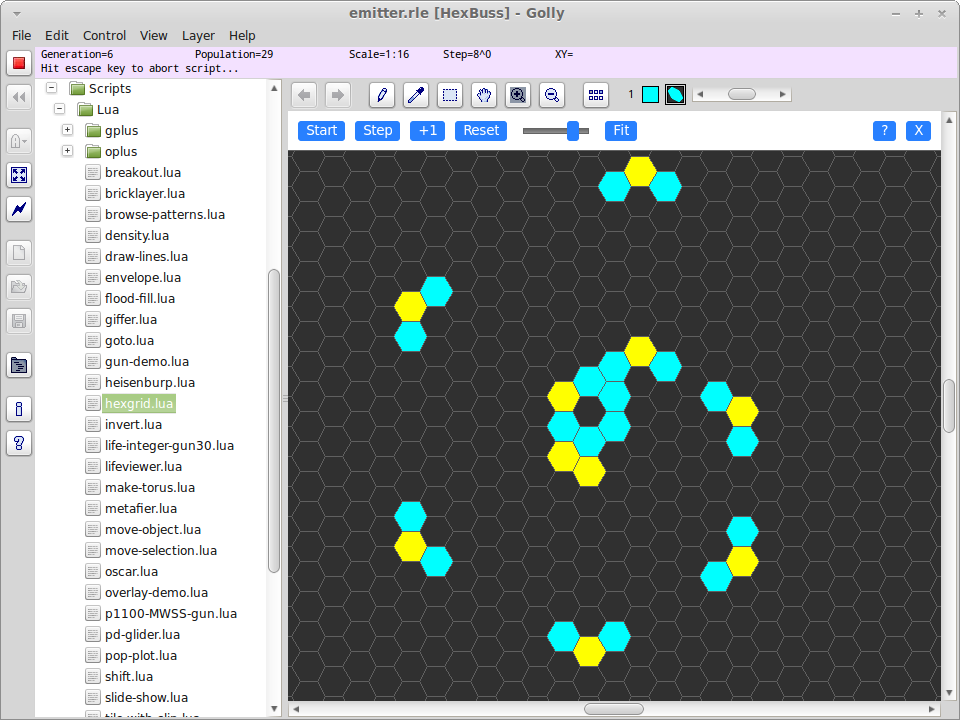960x720 pixels.
Task: Expand the oplus folder
Action: (68, 151)
